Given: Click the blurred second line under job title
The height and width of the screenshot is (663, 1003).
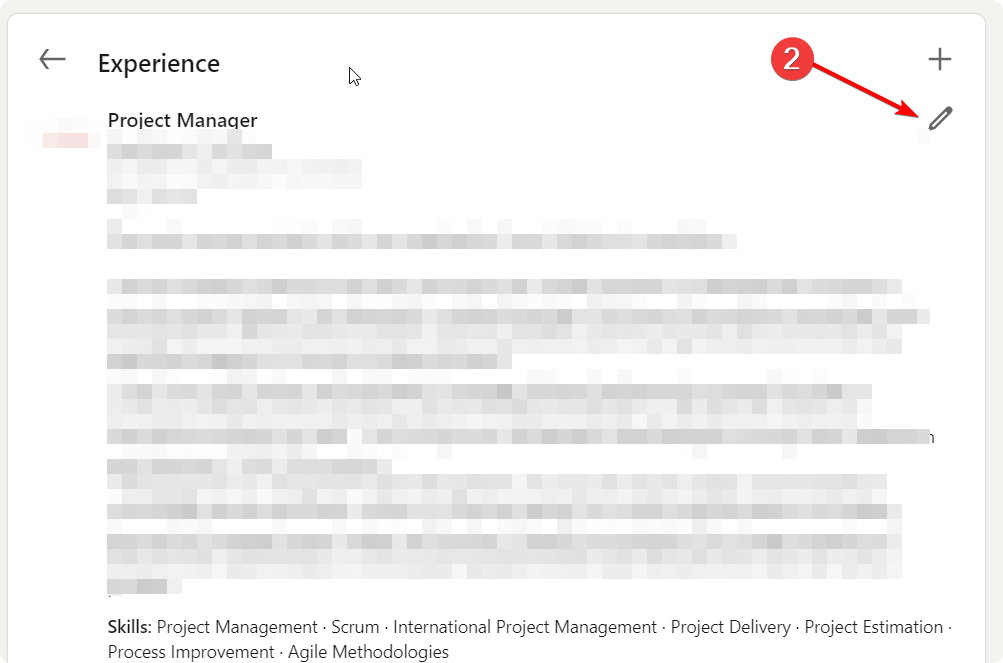Looking at the screenshot, I should coord(233,175).
